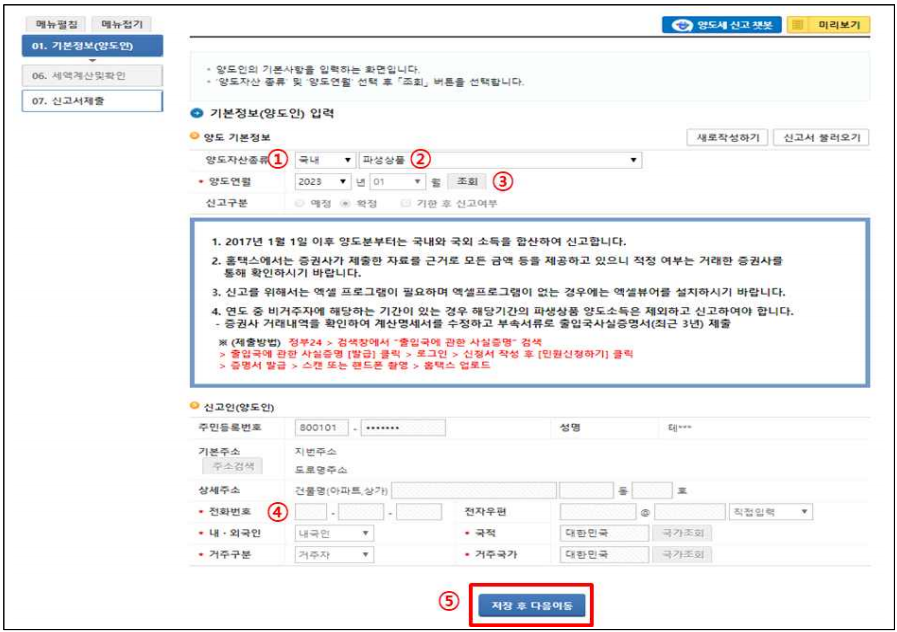
Task: Open the 내국인 nationality dropdown
Action: click(336, 535)
